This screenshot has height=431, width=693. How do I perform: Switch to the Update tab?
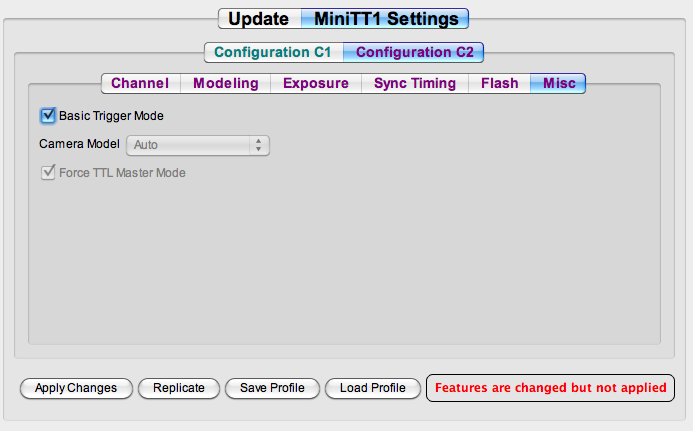tap(259, 19)
